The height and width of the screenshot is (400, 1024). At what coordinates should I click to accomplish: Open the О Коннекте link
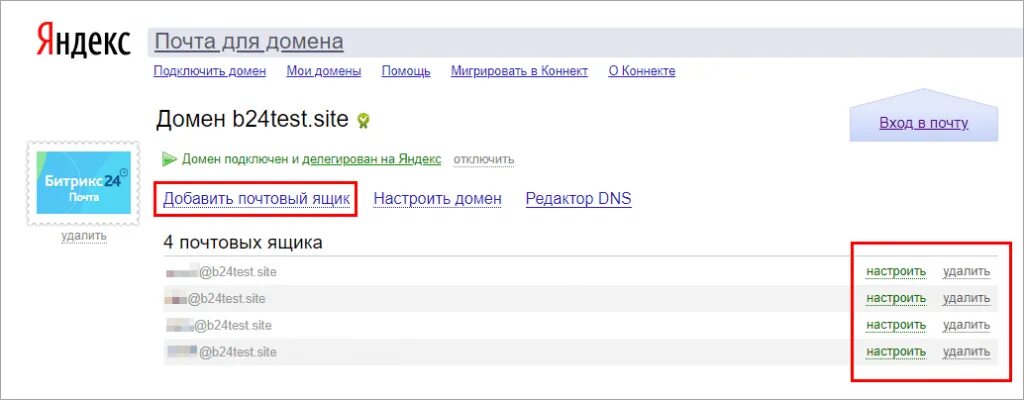tap(642, 71)
